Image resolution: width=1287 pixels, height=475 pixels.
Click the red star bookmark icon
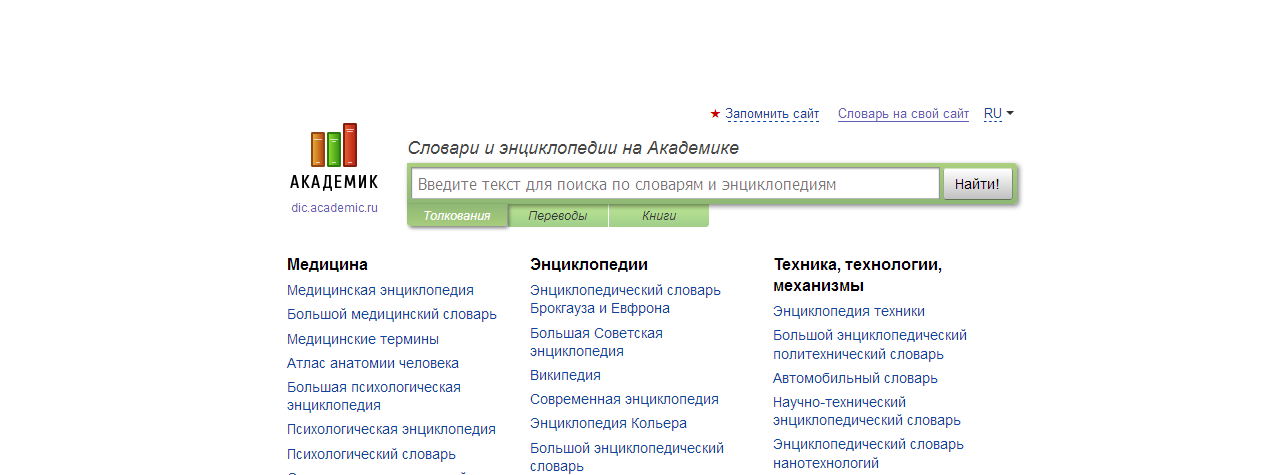[x=715, y=114]
